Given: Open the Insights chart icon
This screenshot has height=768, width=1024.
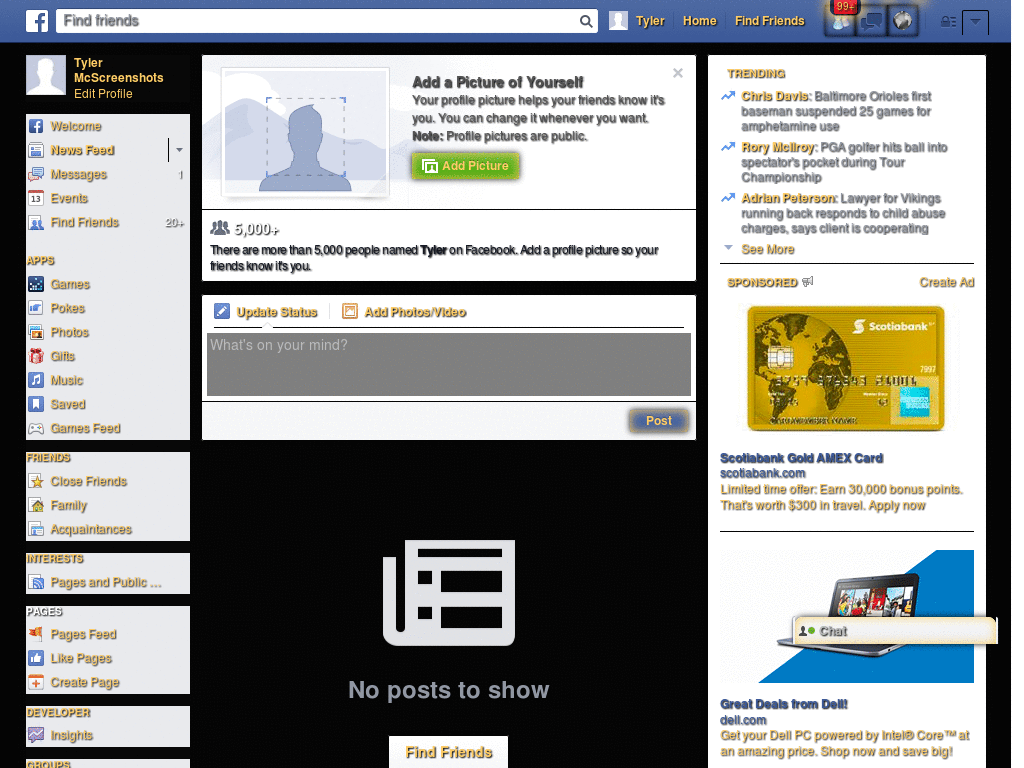Looking at the screenshot, I should click(x=36, y=735).
